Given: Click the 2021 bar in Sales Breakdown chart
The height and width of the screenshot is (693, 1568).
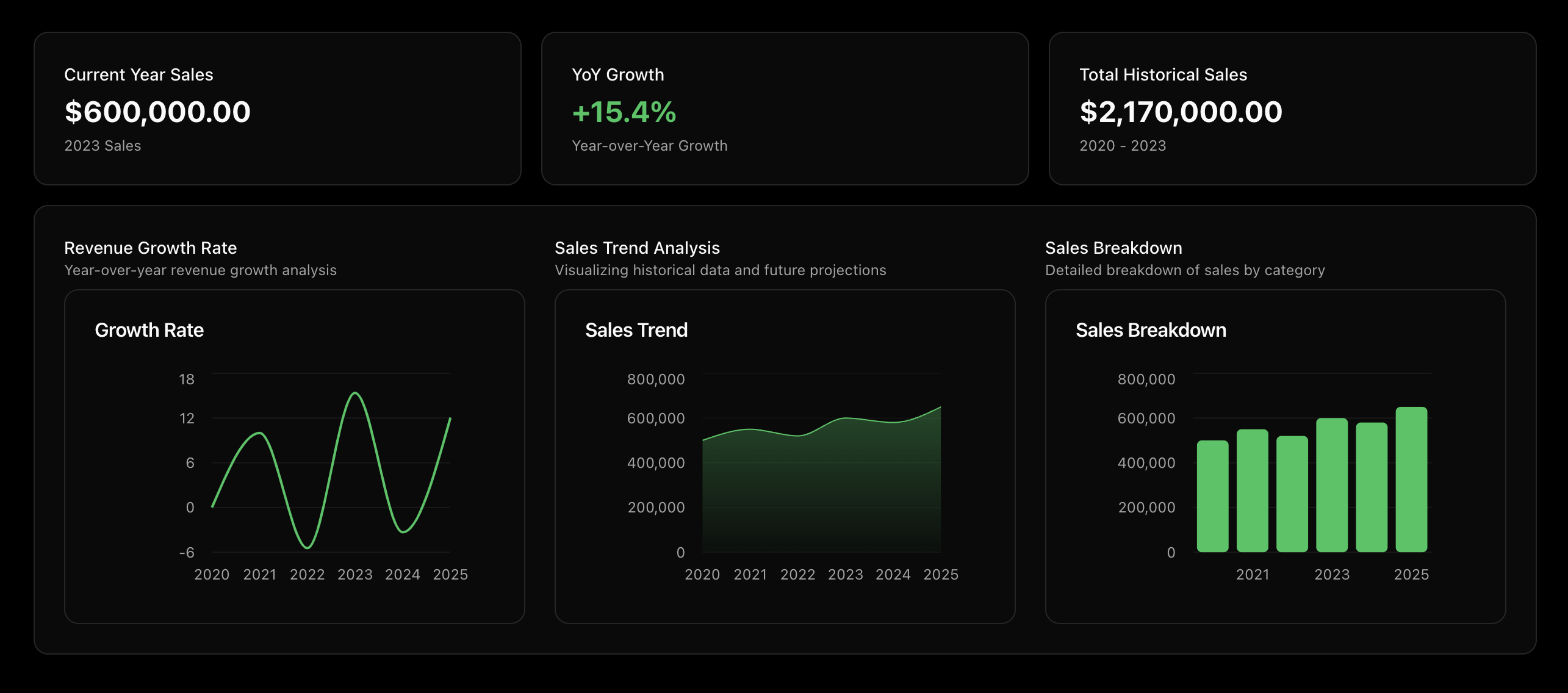Looking at the screenshot, I should [1252, 490].
